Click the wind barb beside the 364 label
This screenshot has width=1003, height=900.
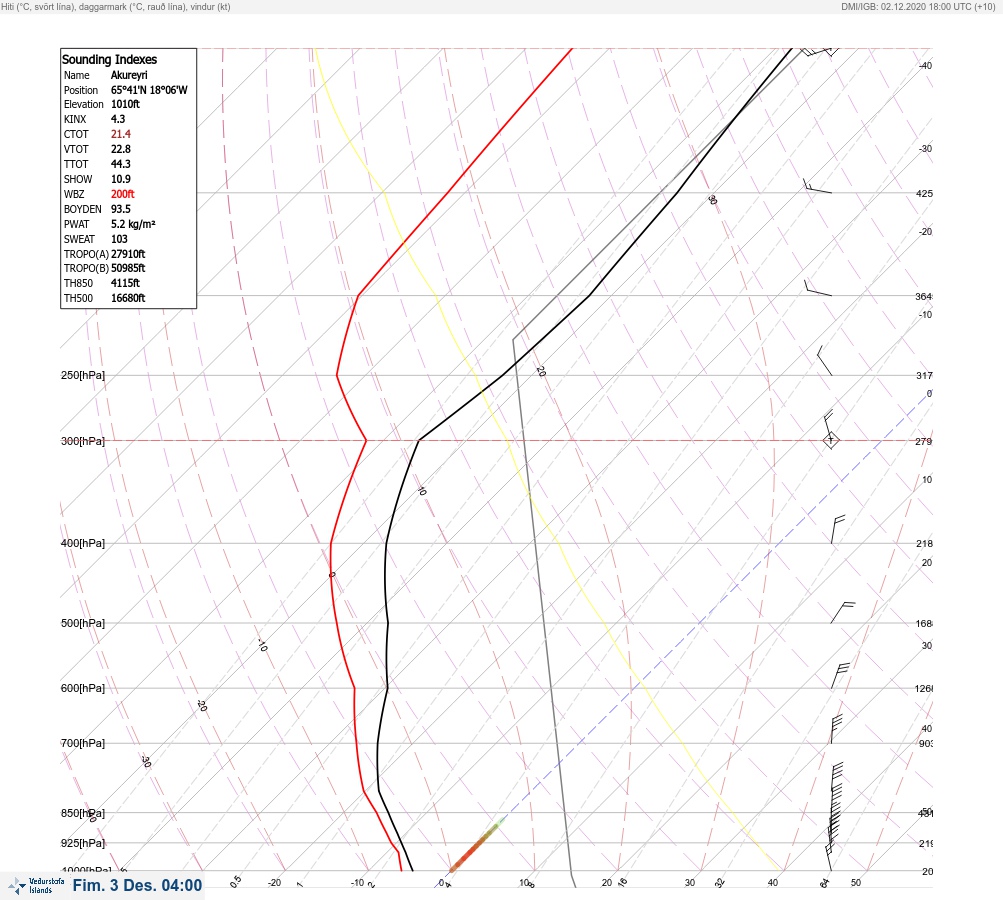click(817, 288)
